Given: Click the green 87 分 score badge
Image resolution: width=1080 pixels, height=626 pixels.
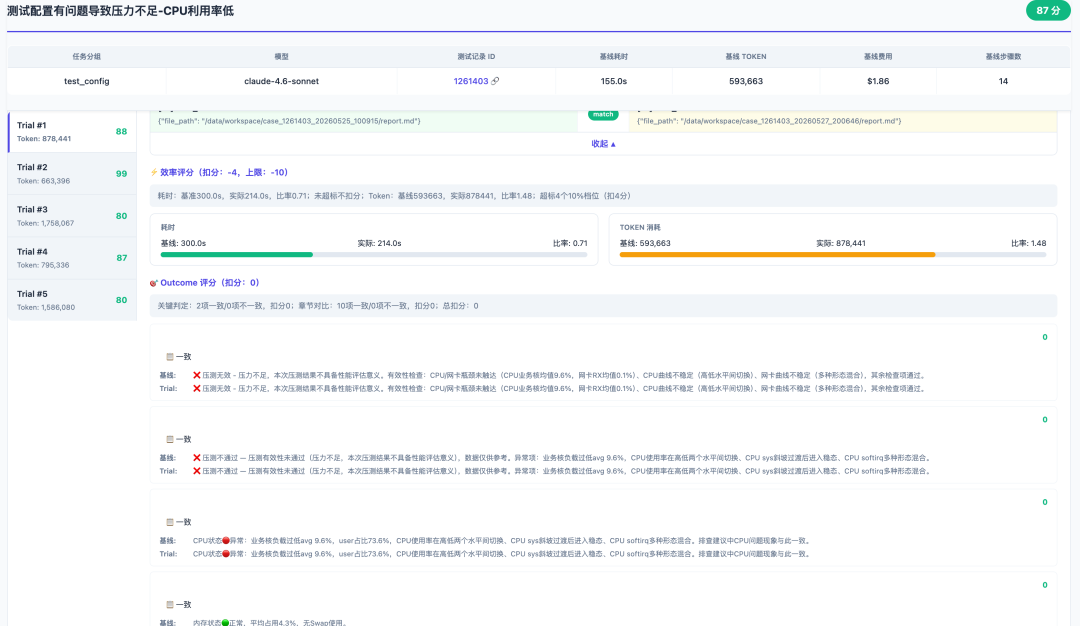Looking at the screenshot, I should (x=1048, y=11).
